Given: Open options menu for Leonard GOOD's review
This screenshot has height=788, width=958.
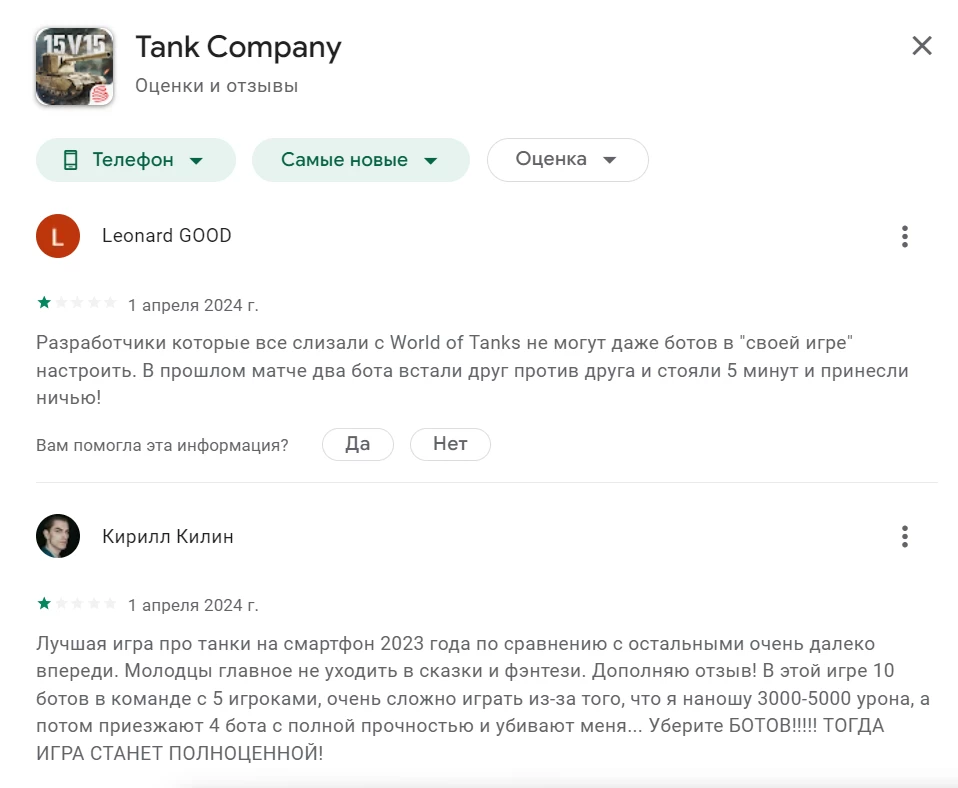Looking at the screenshot, I should click(x=904, y=237).
